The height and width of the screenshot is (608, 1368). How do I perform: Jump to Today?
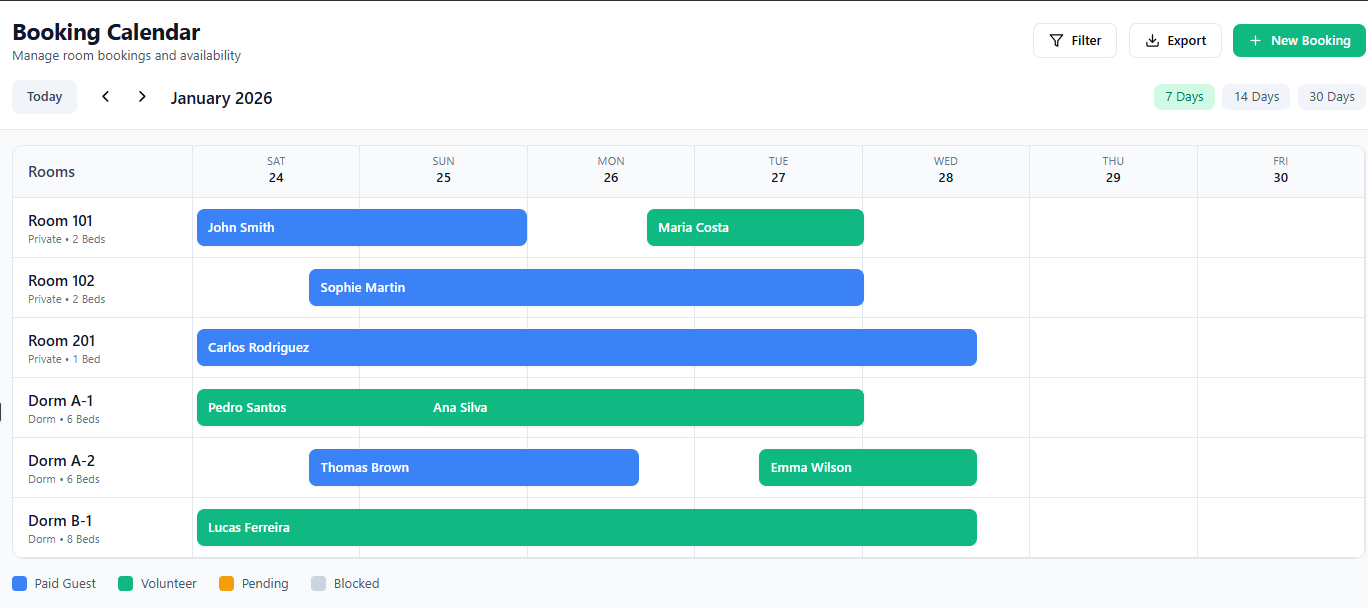point(44,97)
